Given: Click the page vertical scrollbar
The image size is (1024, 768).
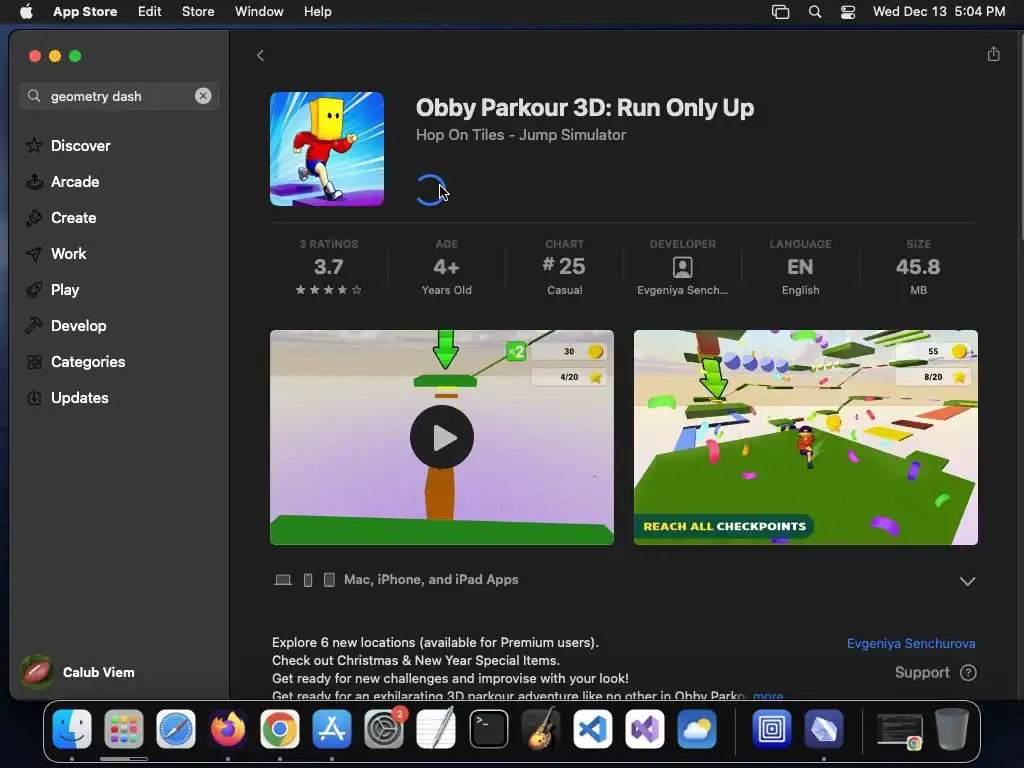Looking at the screenshot, I should 1020,137.
